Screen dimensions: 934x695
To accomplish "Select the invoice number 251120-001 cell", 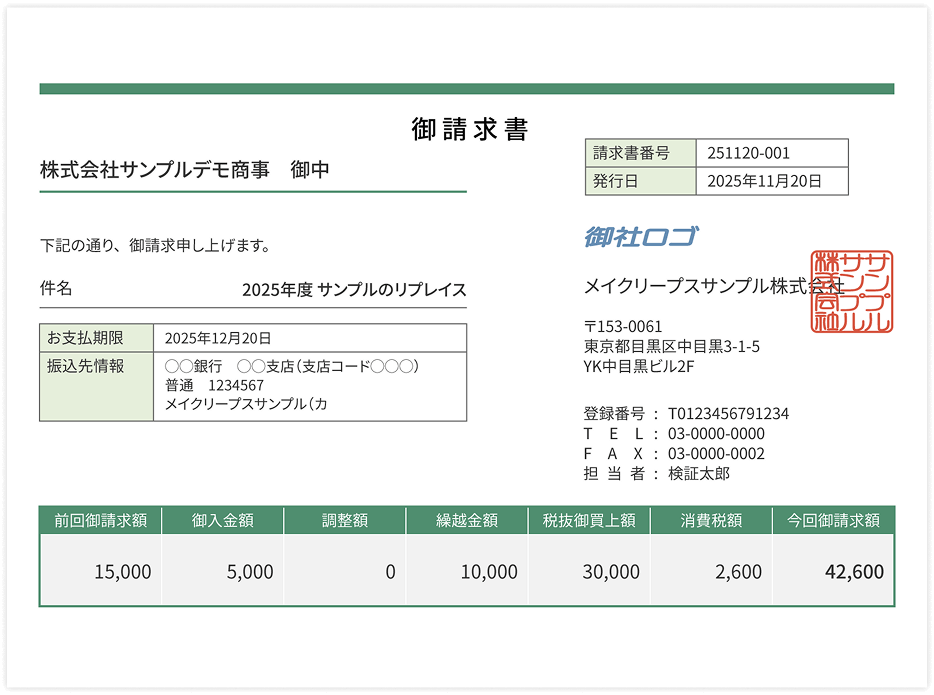I will coord(771,153).
